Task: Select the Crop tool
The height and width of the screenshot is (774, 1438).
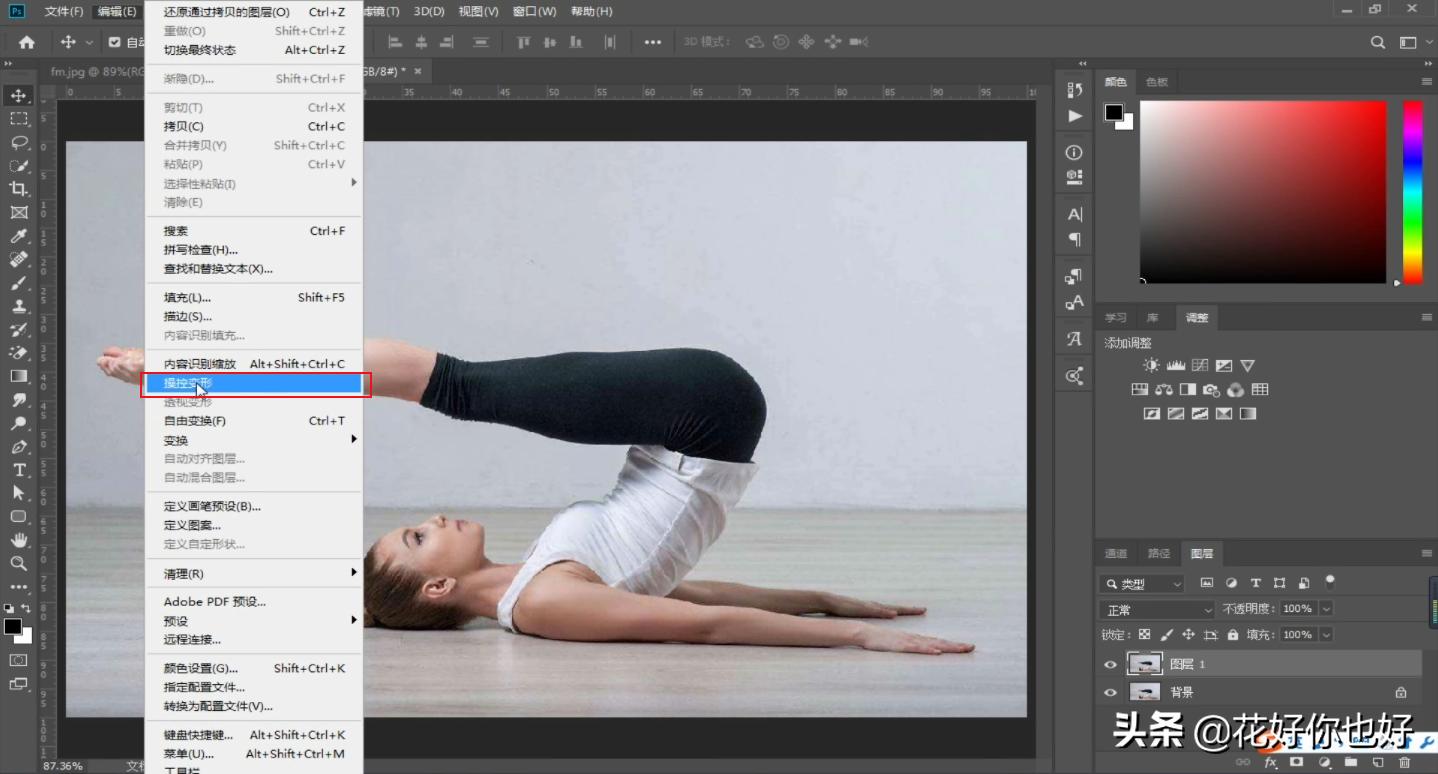Action: (18, 189)
